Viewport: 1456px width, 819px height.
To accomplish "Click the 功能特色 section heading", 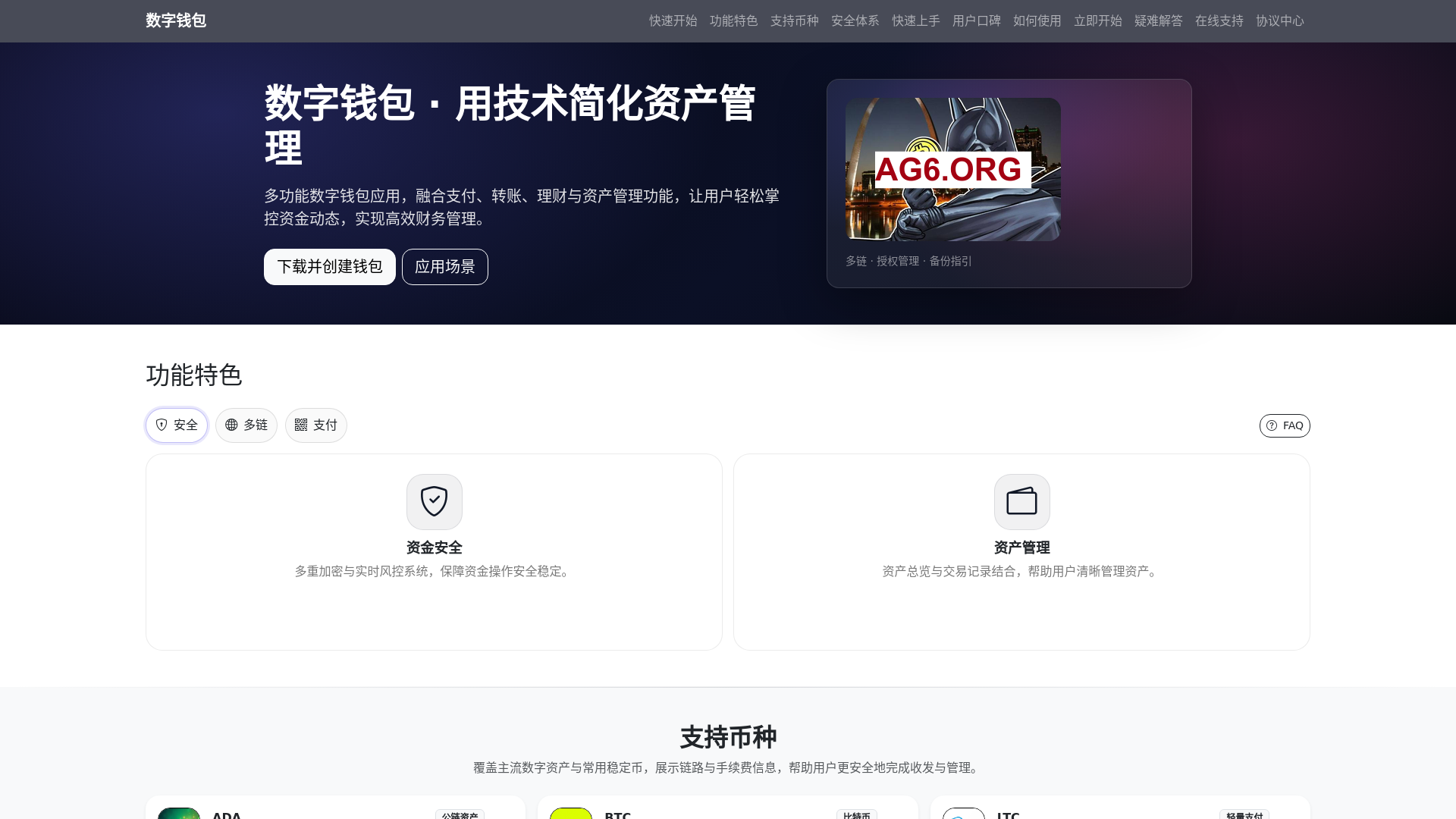I will point(194,375).
